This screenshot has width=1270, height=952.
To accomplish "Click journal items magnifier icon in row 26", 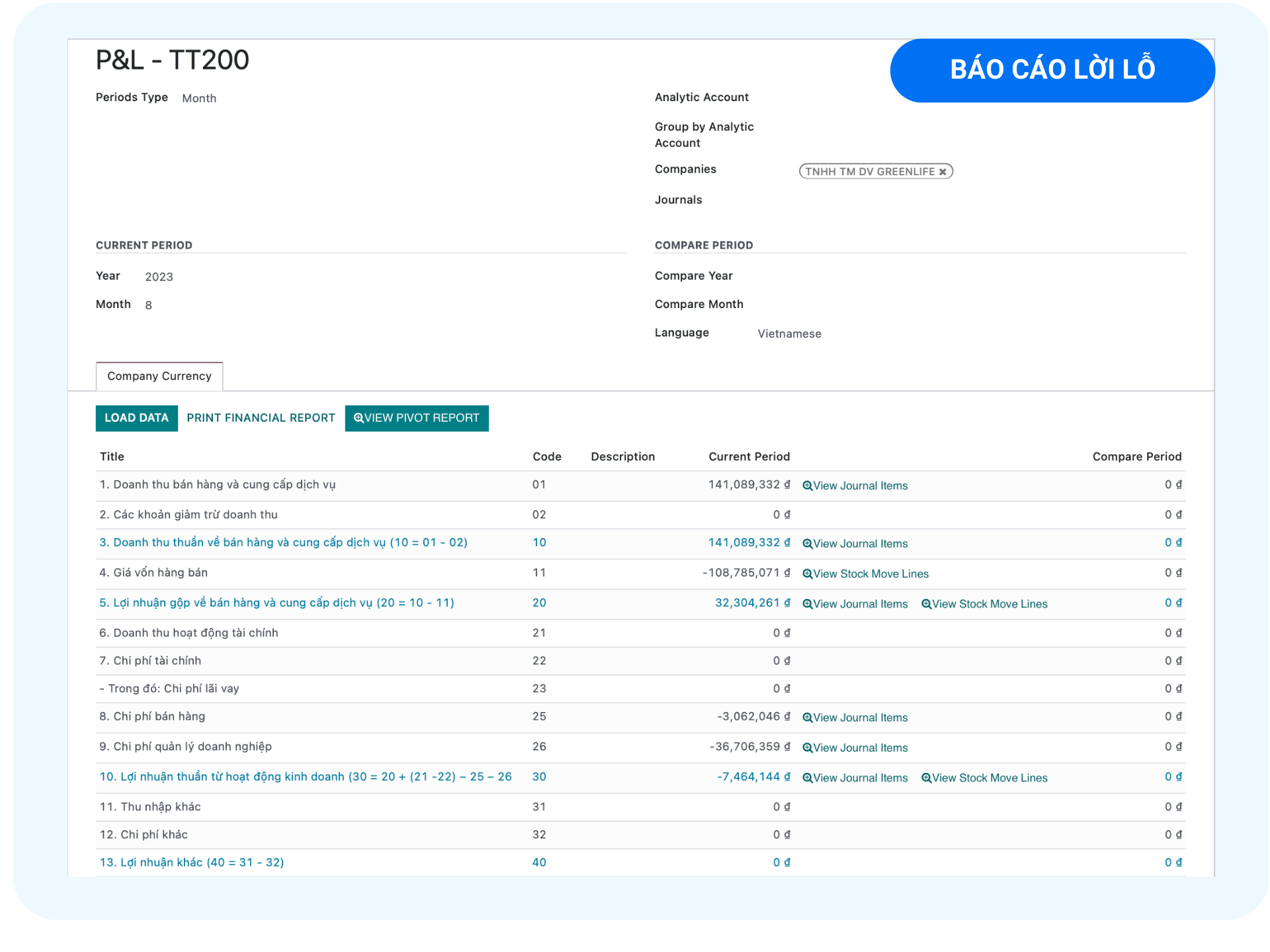I will tap(807, 748).
